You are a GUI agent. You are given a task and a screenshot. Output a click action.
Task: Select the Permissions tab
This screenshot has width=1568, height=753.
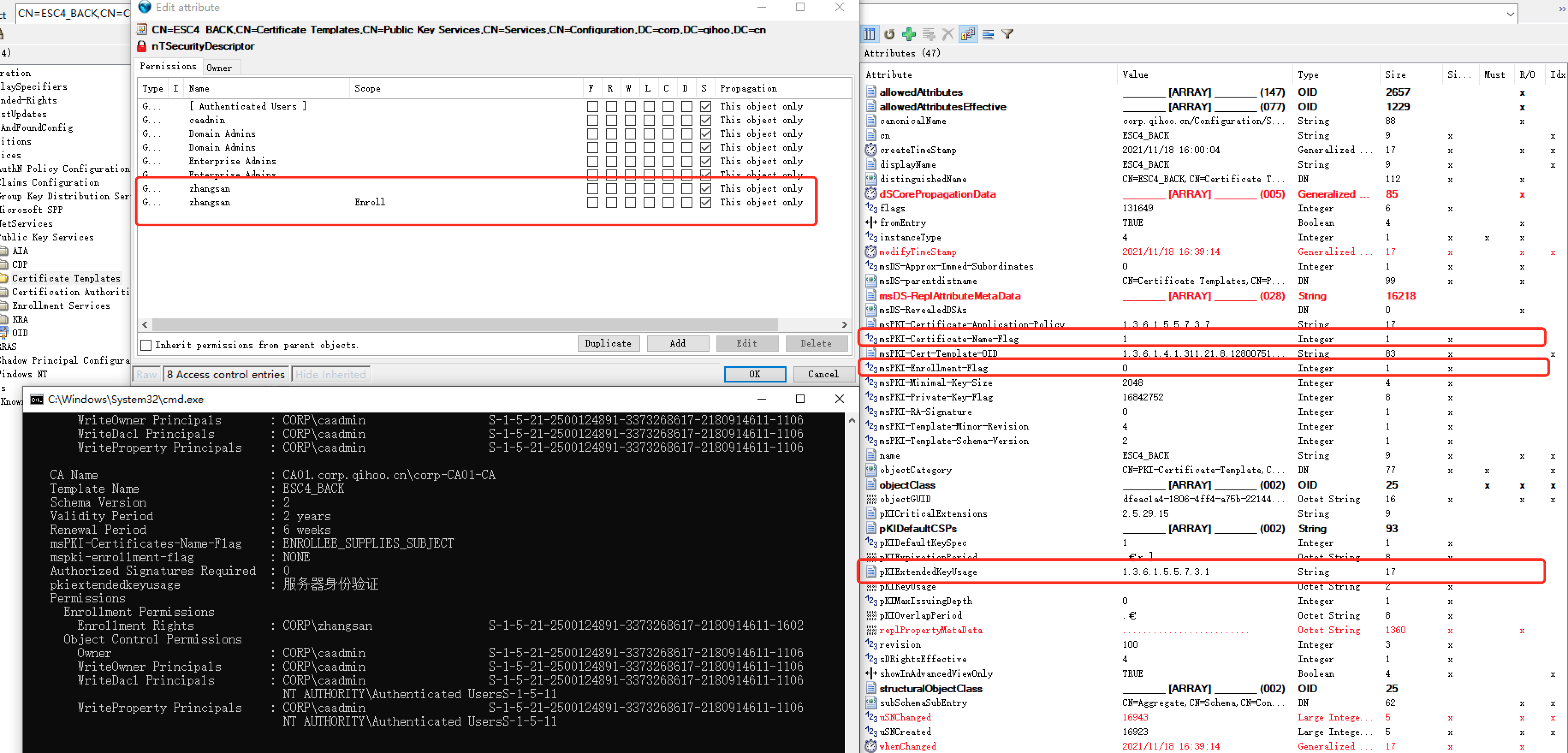(x=168, y=66)
